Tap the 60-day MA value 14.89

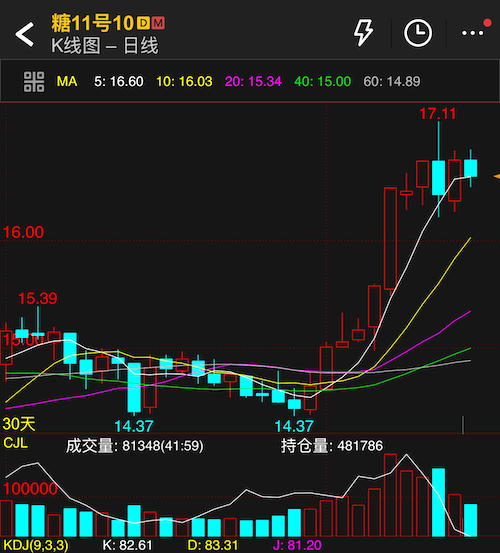[392, 81]
